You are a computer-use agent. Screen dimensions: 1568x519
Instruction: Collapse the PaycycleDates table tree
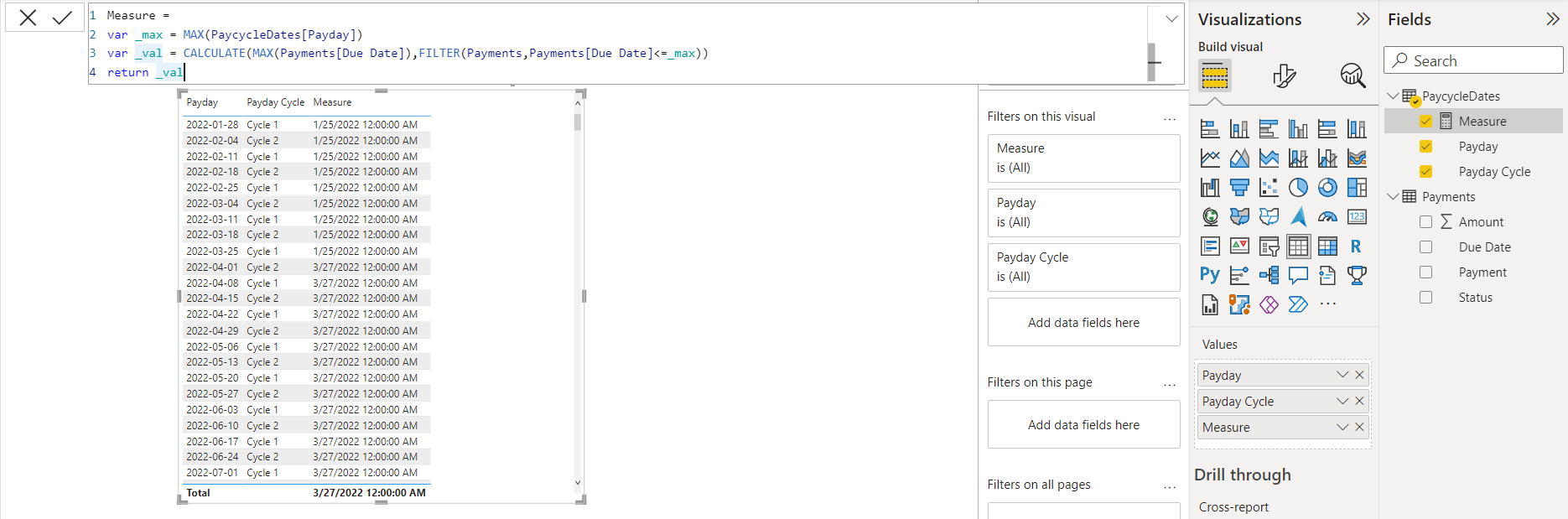coord(1393,96)
